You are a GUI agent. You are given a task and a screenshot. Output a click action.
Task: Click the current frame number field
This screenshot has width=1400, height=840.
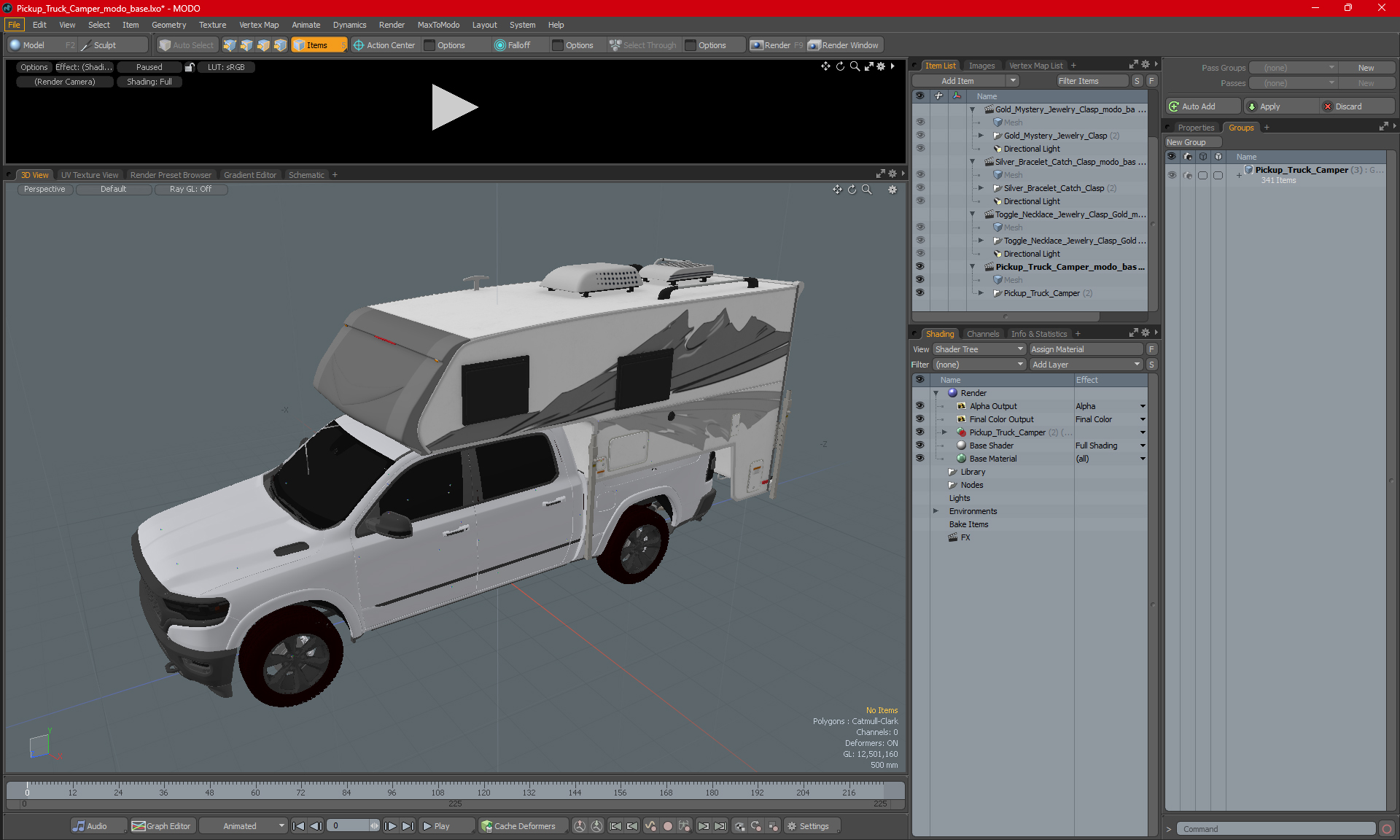349,826
